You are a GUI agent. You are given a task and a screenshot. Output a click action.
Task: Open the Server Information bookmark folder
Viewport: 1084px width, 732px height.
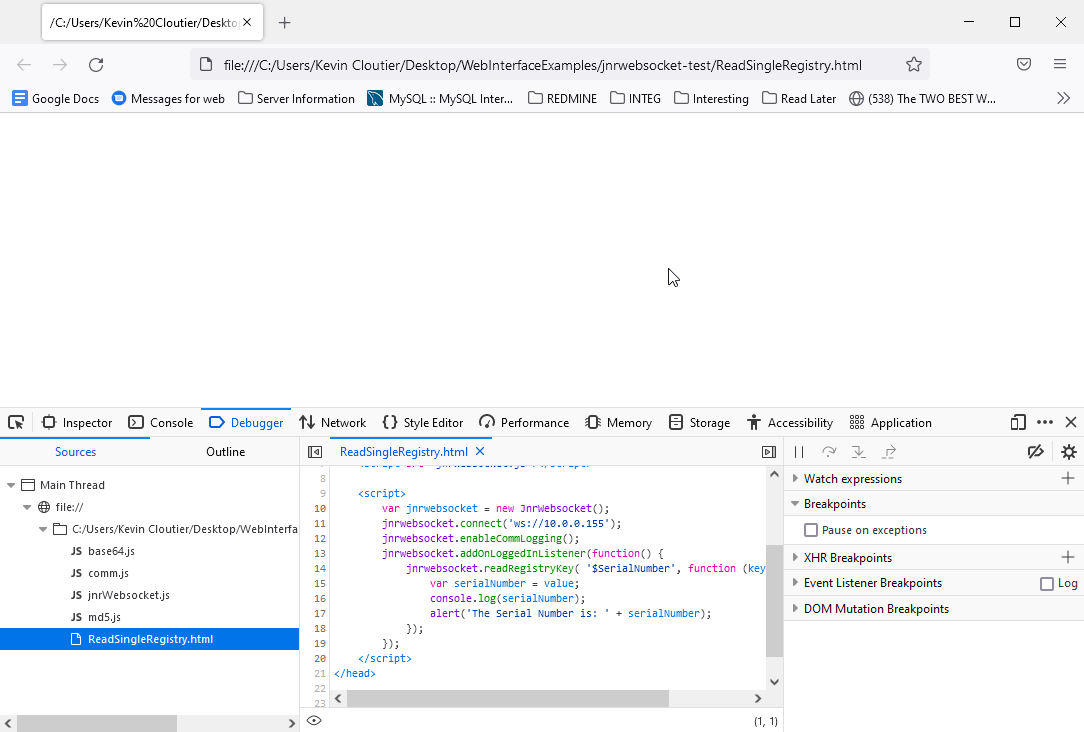296,98
